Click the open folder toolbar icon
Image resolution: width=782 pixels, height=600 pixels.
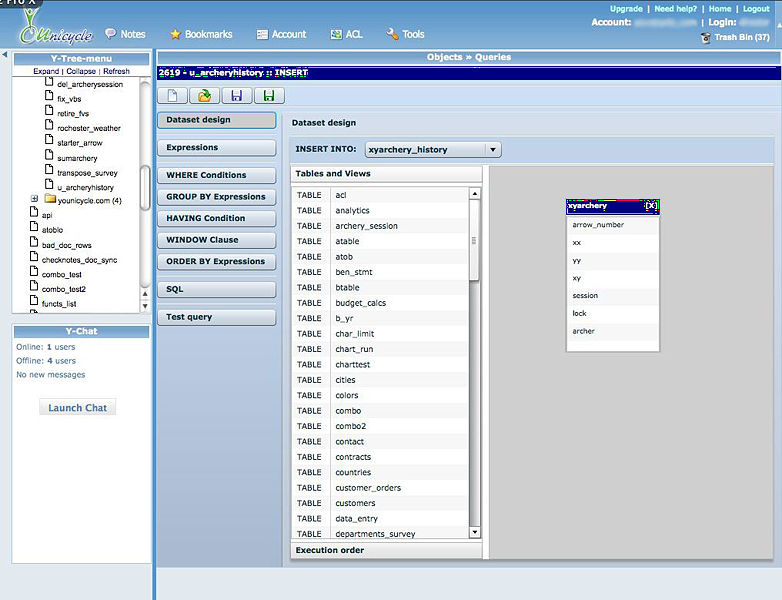click(x=204, y=96)
